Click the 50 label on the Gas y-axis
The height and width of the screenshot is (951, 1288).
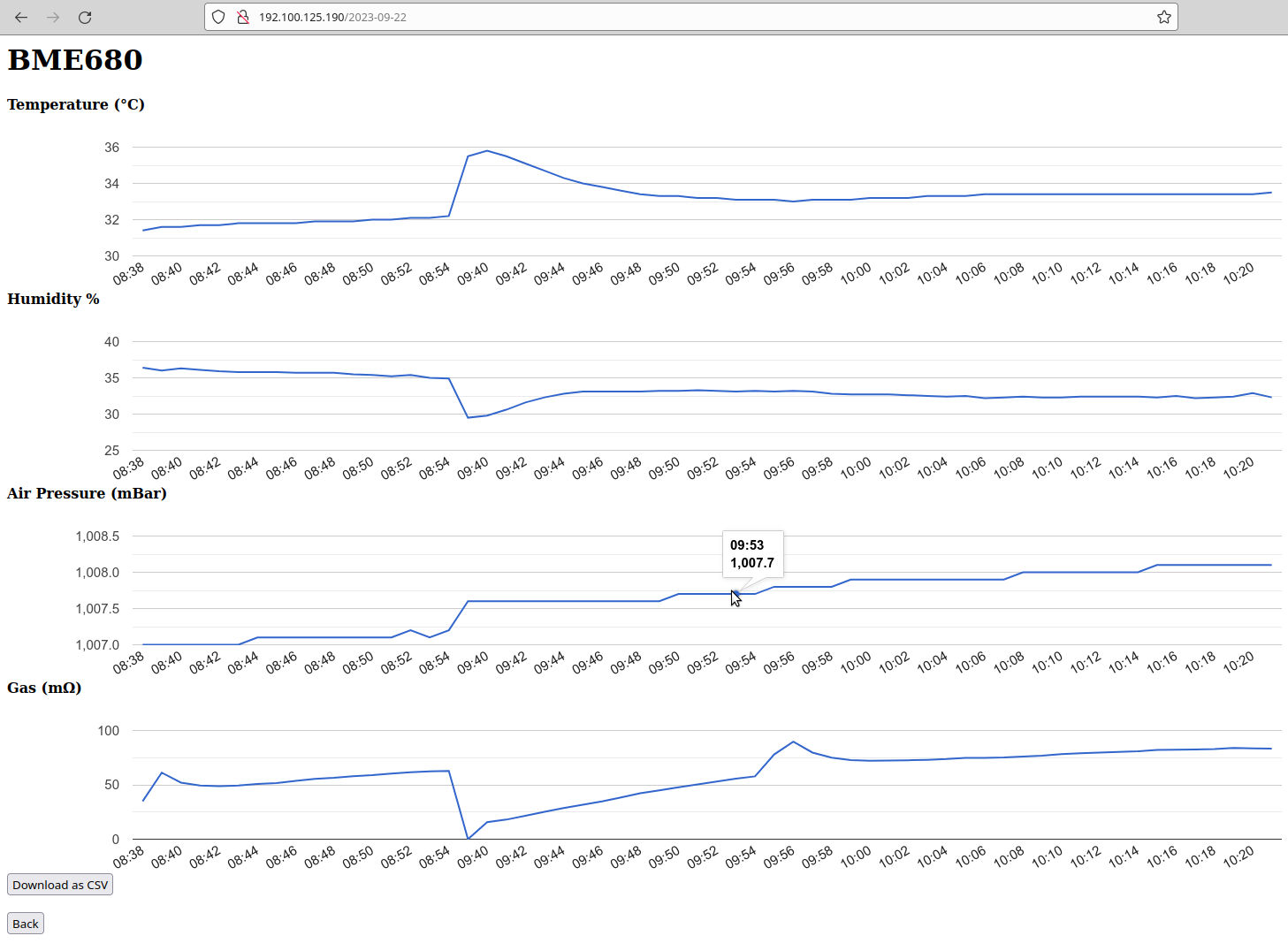[x=111, y=785]
